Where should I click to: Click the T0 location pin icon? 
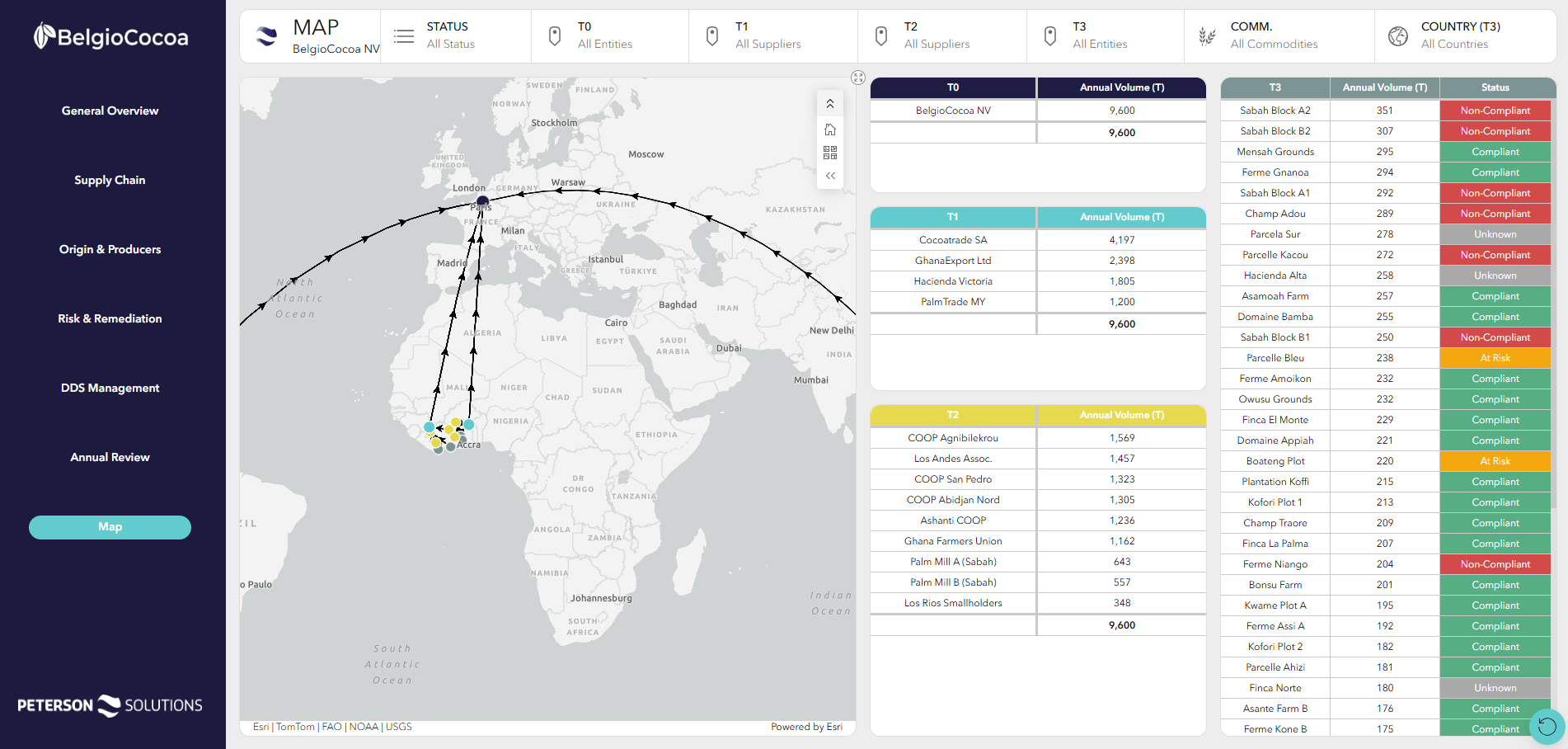[x=555, y=36]
